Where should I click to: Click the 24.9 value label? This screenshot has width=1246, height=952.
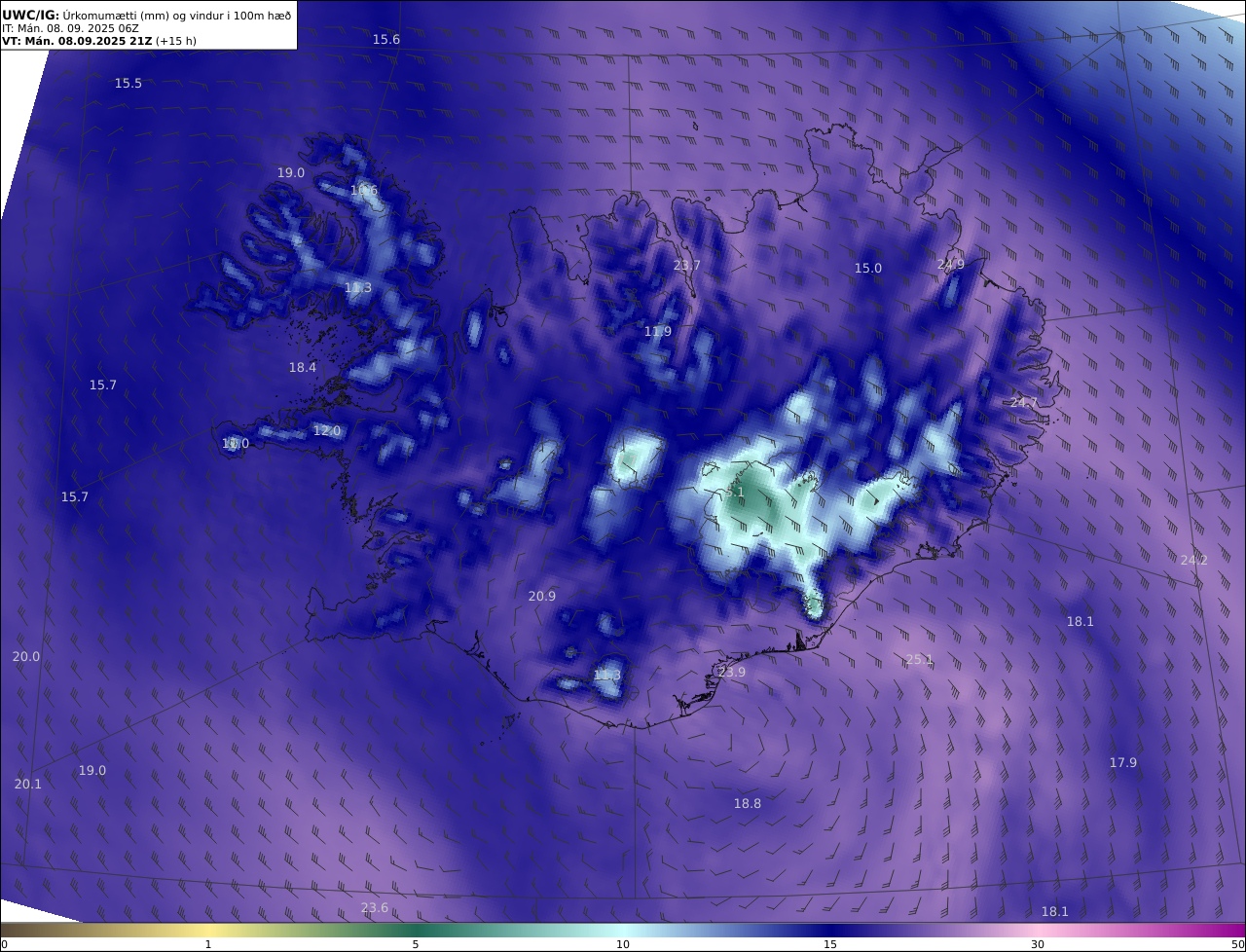(951, 265)
